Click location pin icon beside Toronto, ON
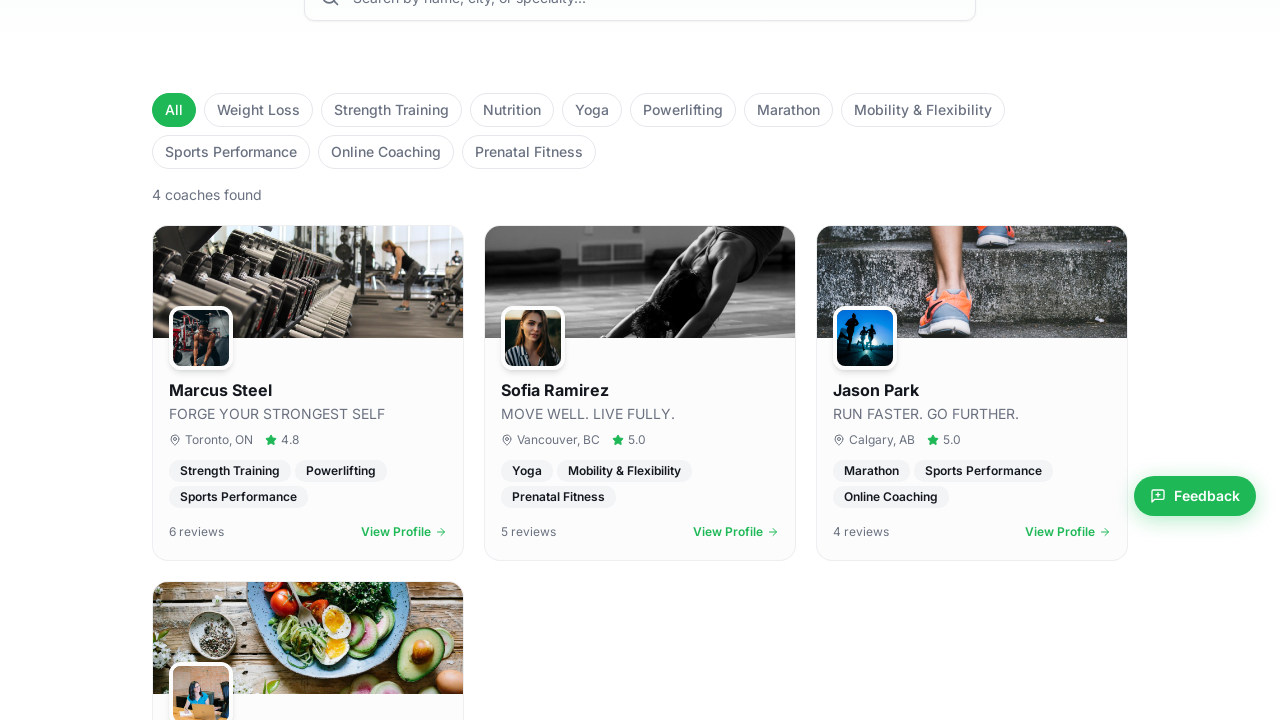The width and height of the screenshot is (1280, 720). point(175,440)
